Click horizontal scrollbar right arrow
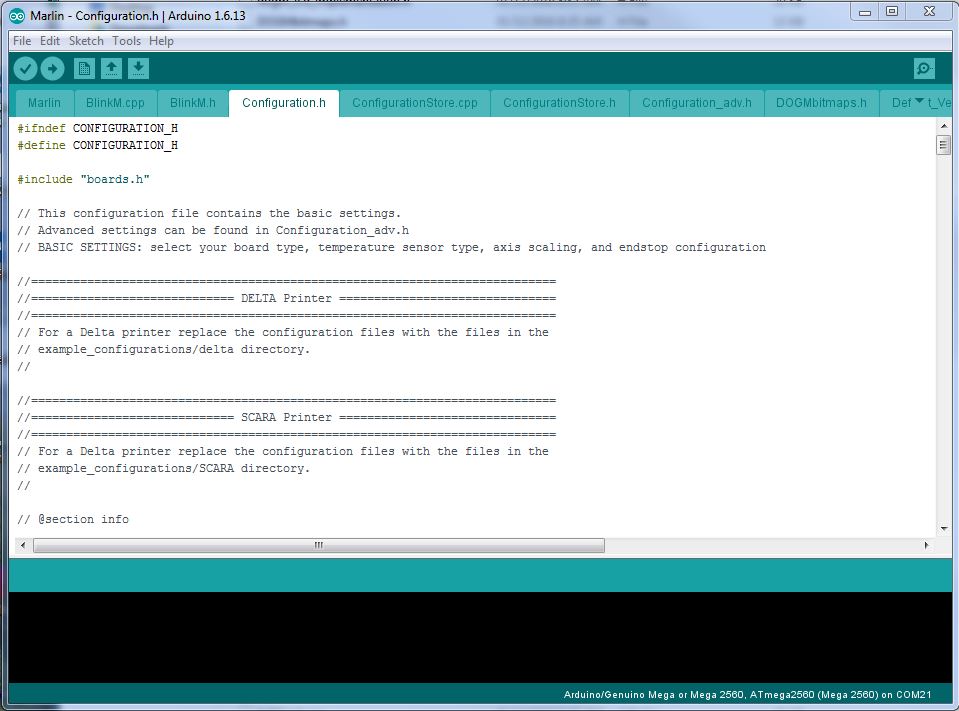This screenshot has width=959, height=711. coord(927,545)
